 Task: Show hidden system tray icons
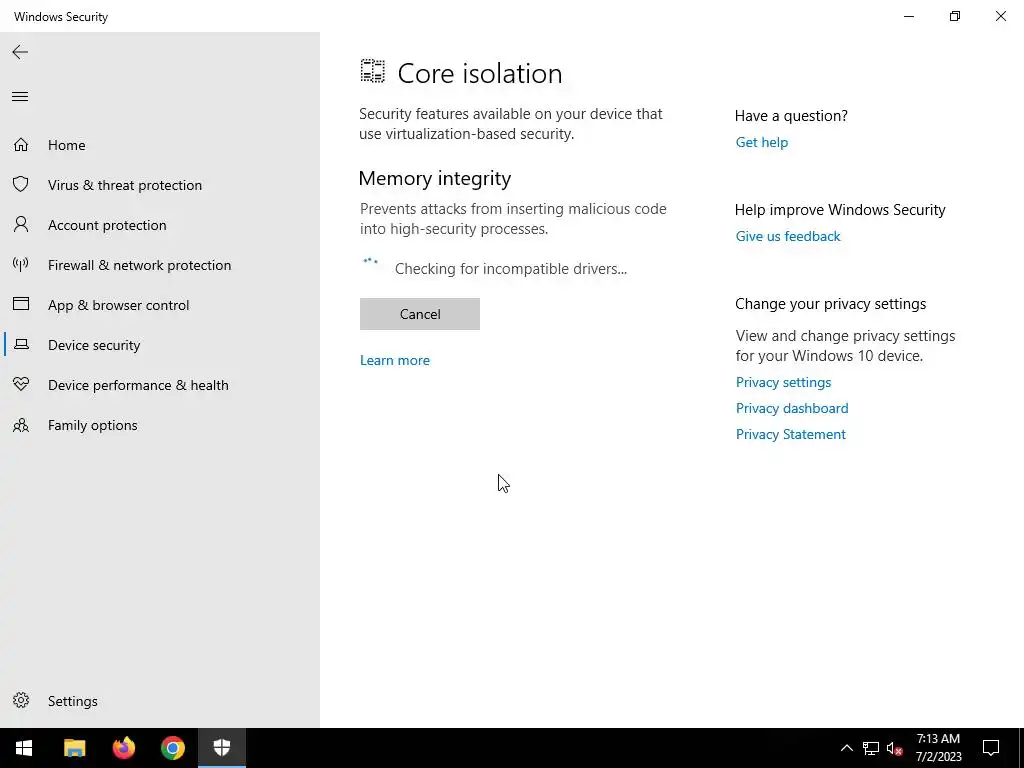tap(846, 748)
